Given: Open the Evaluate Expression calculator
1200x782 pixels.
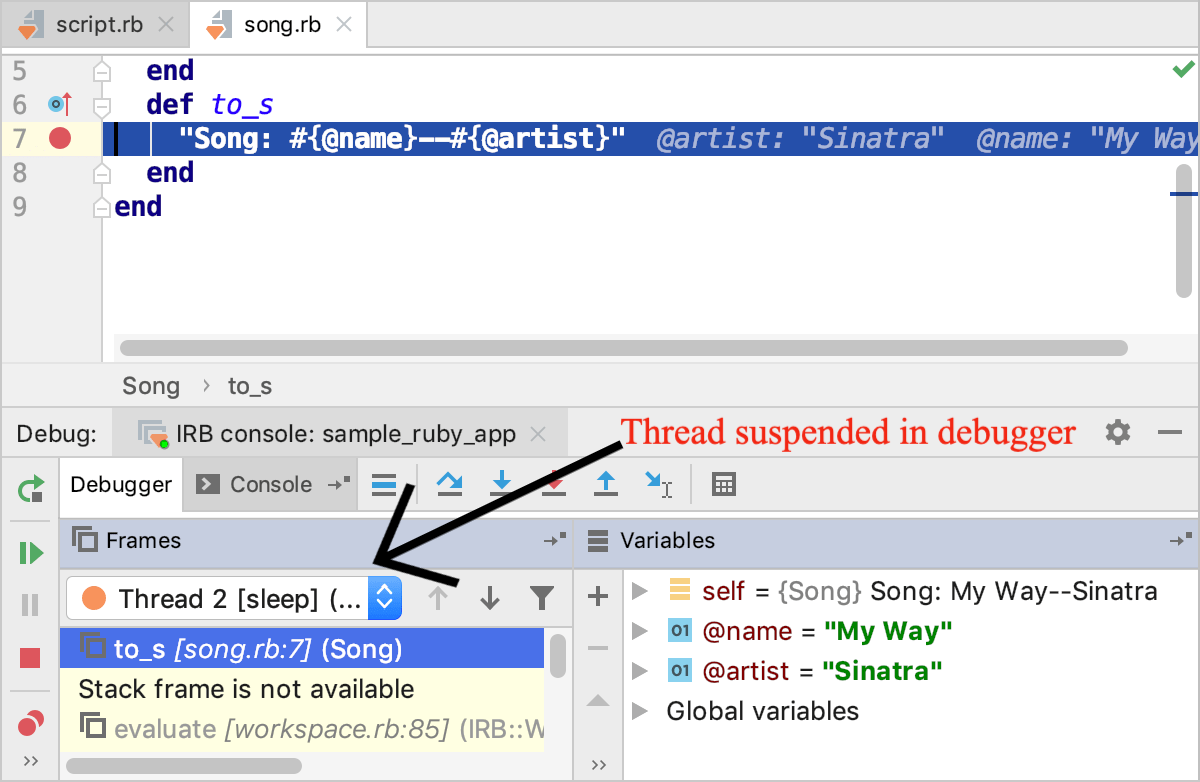Looking at the screenshot, I should [x=723, y=485].
